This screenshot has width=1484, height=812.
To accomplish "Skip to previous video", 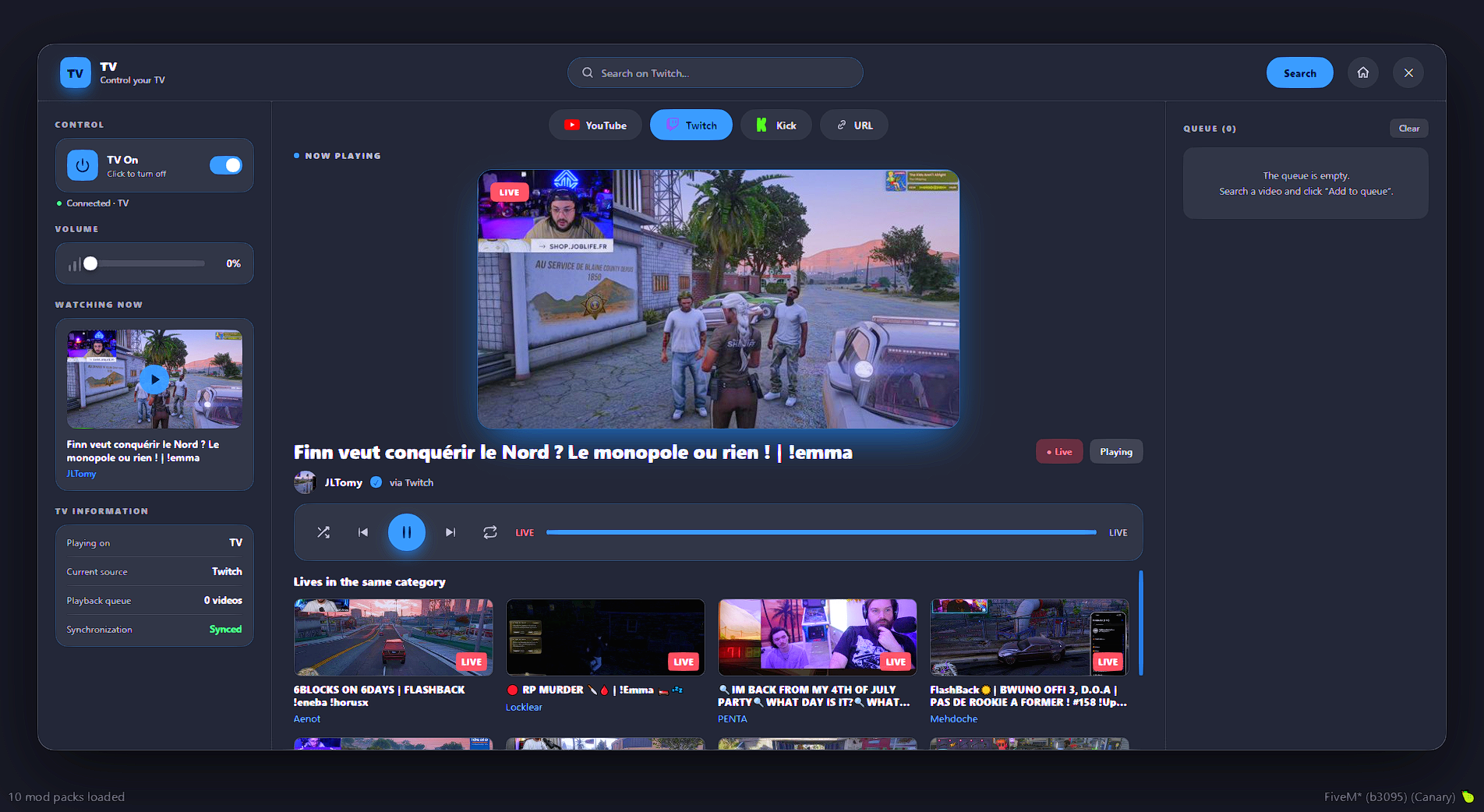I will (x=363, y=532).
